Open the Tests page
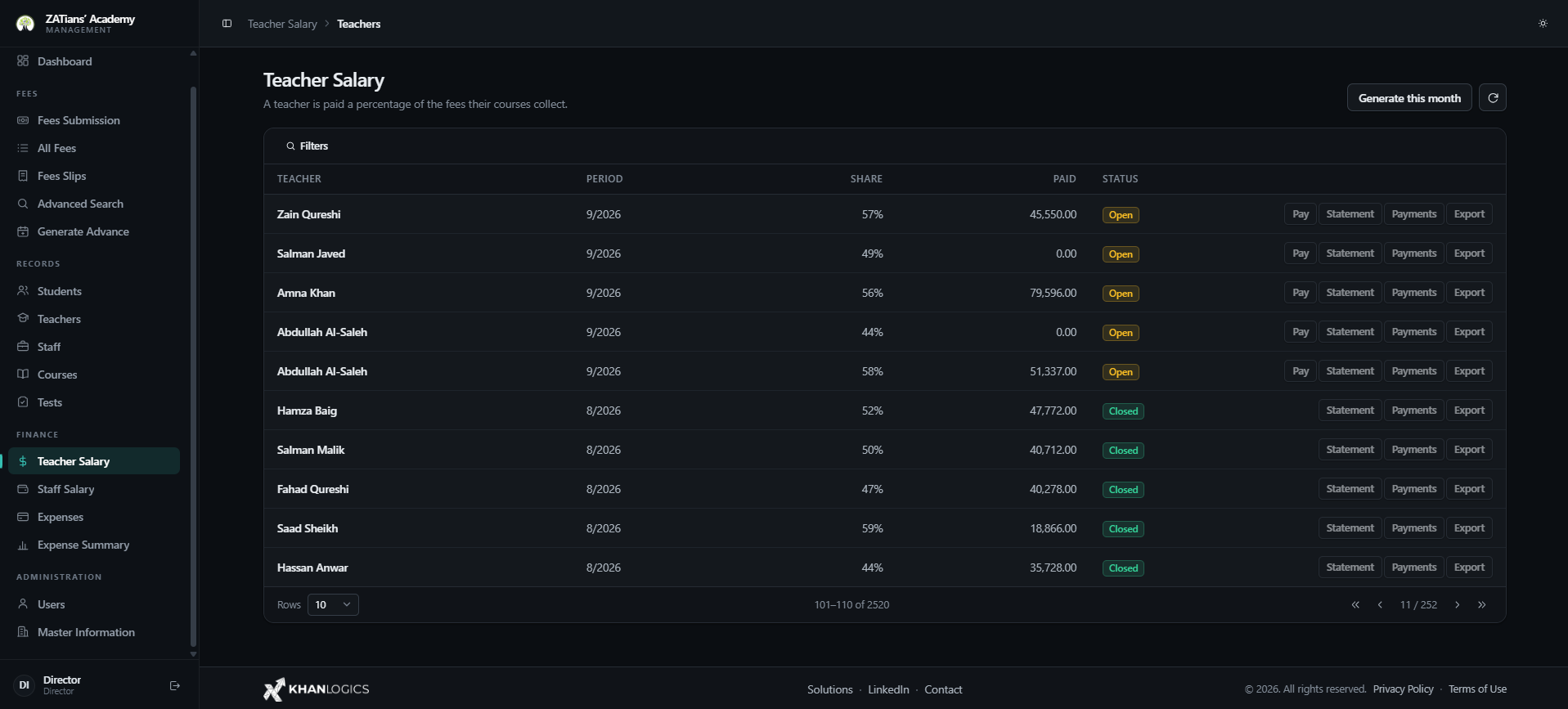Screen dimensions: 1568x709 pos(94,402)
